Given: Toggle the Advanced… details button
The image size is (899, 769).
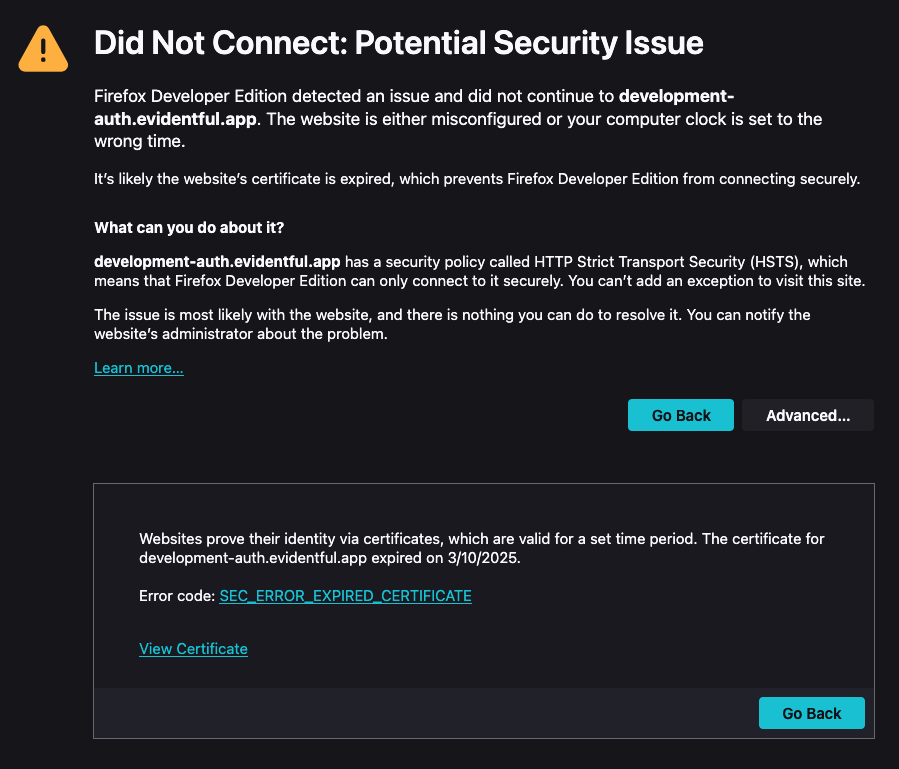Looking at the screenshot, I should (807, 415).
